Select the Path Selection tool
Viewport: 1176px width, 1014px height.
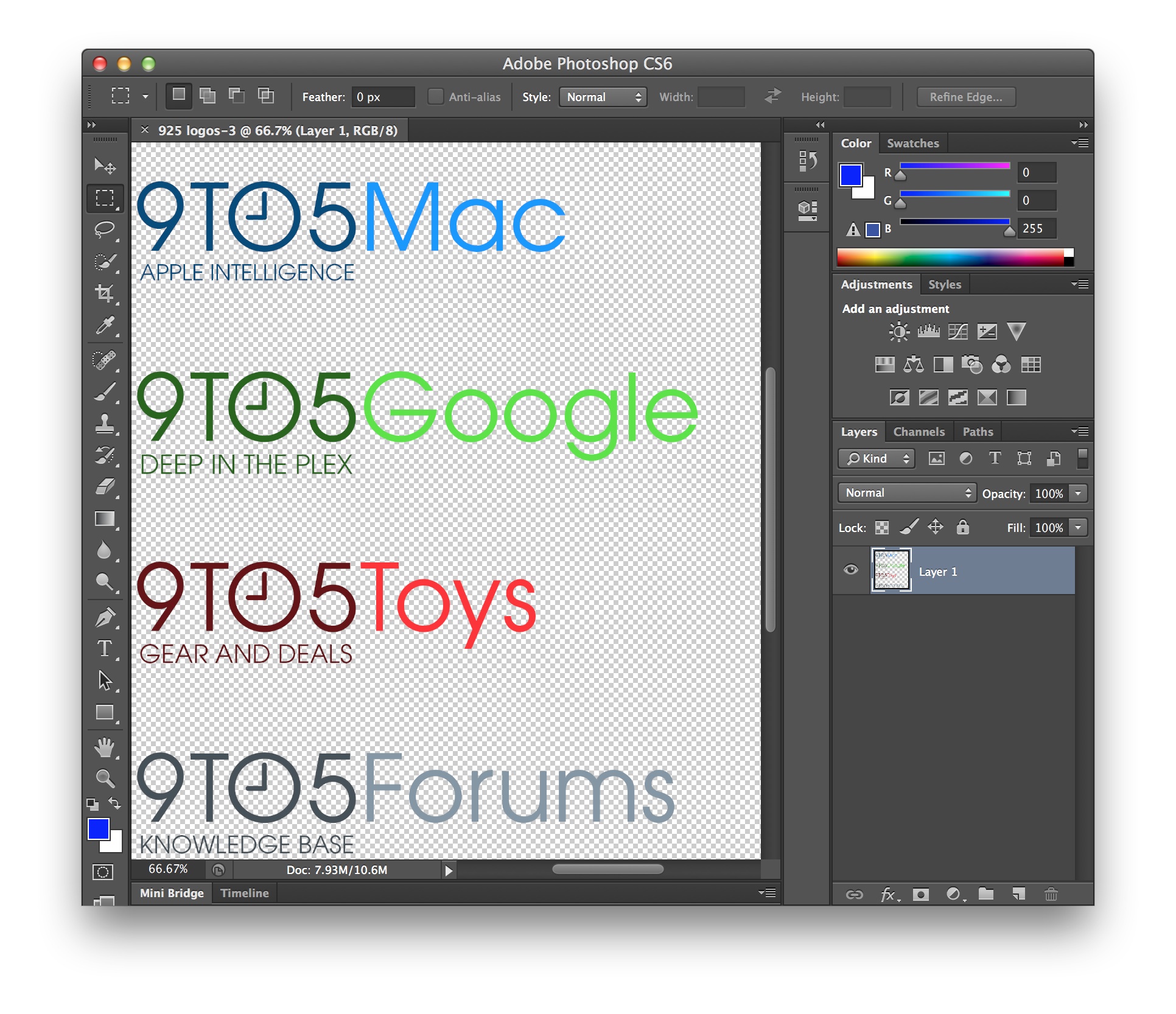105,681
